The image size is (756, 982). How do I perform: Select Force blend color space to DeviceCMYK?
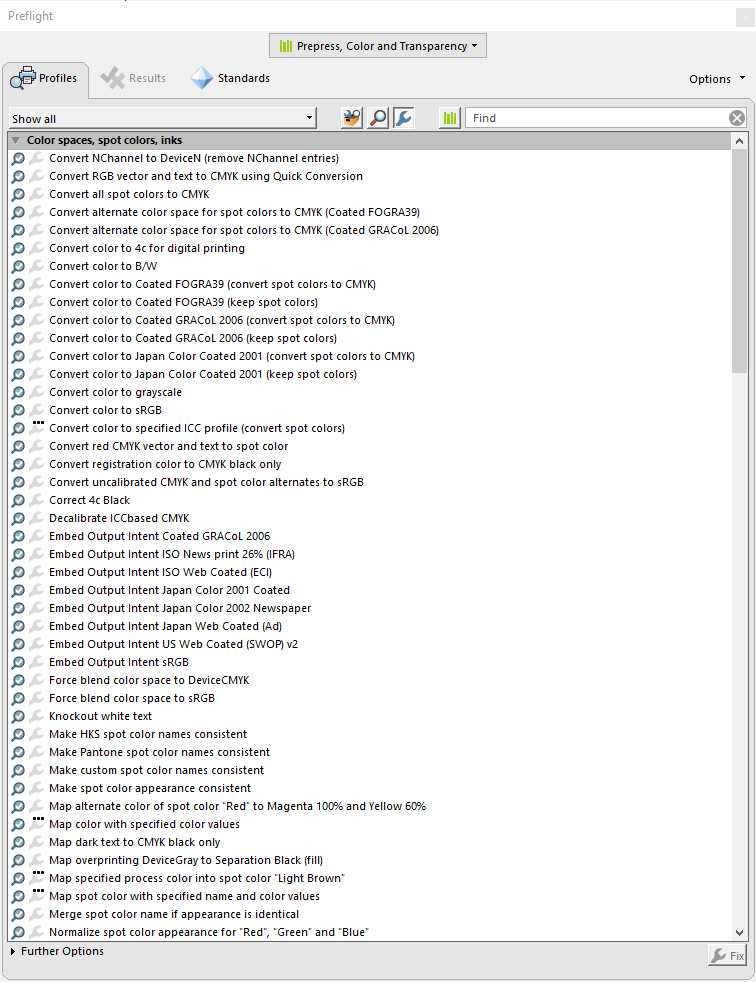[x=149, y=680]
